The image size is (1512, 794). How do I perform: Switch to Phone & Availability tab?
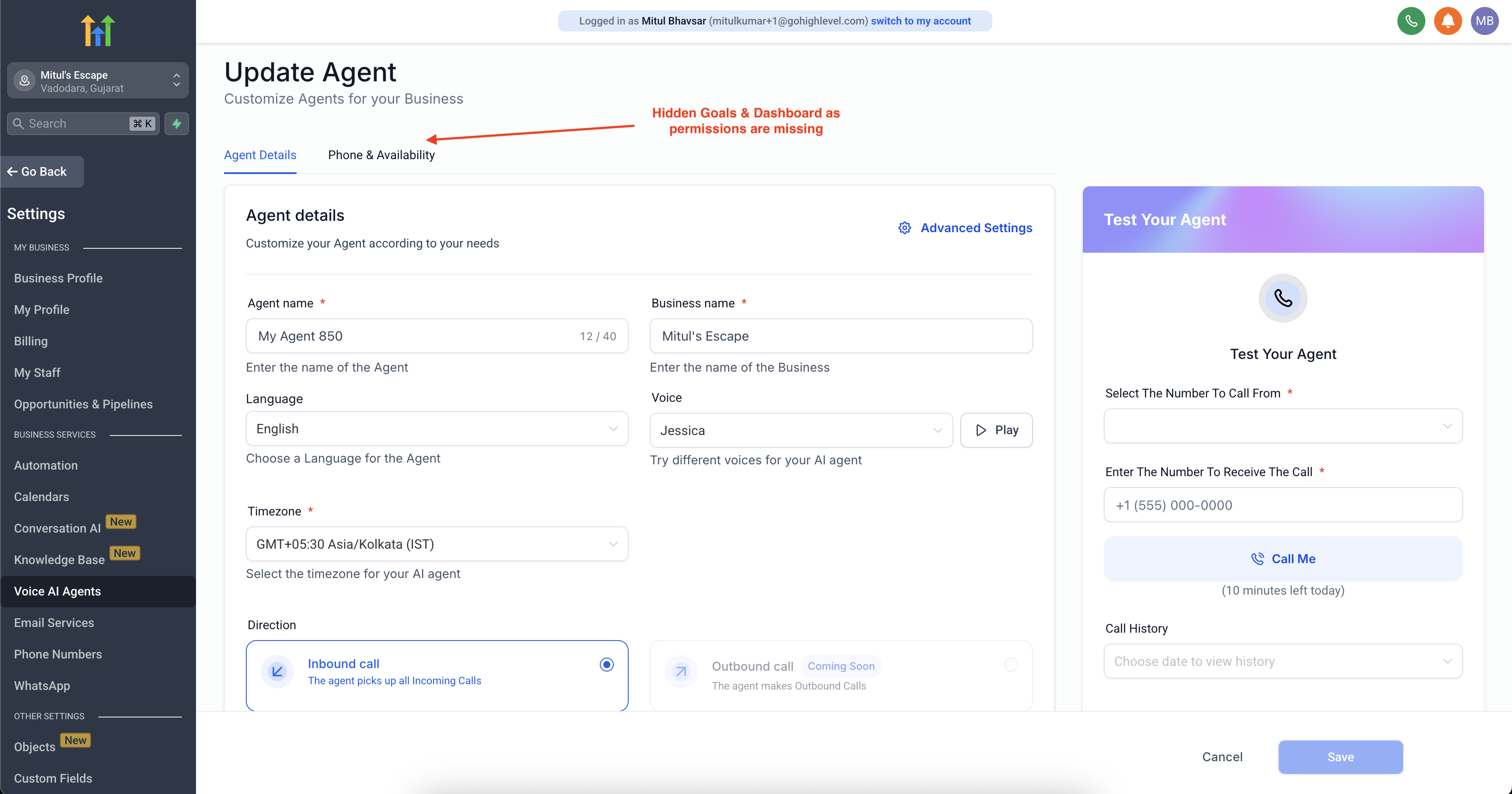(381, 155)
